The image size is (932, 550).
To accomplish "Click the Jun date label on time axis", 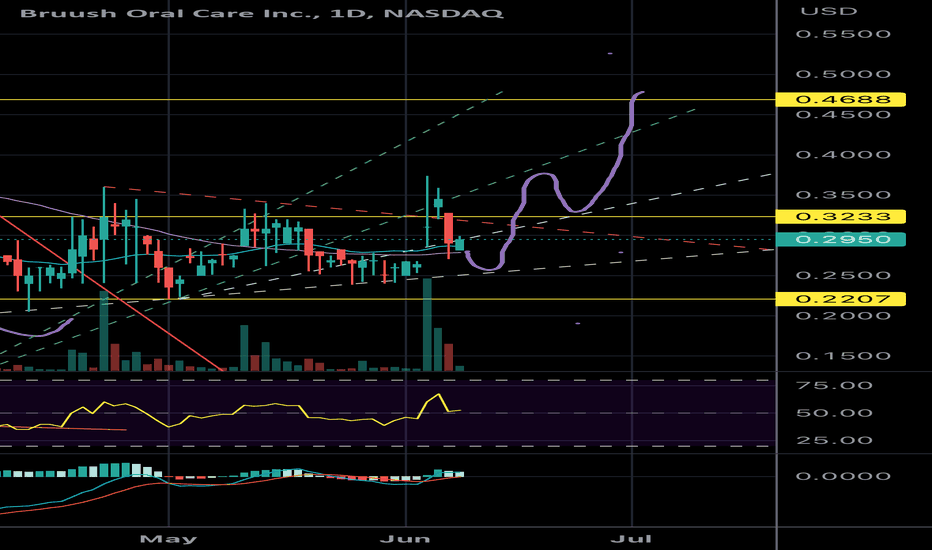I will (x=405, y=539).
